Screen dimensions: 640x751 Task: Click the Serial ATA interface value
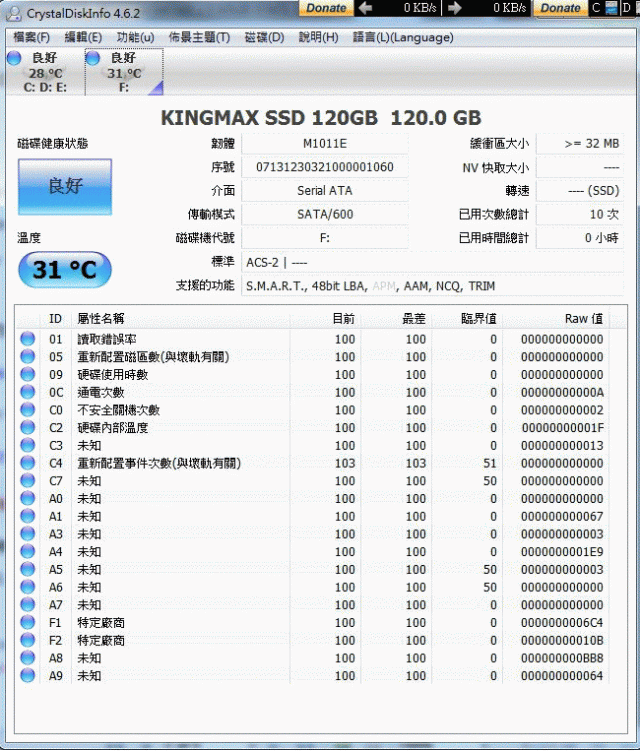click(x=325, y=191)
